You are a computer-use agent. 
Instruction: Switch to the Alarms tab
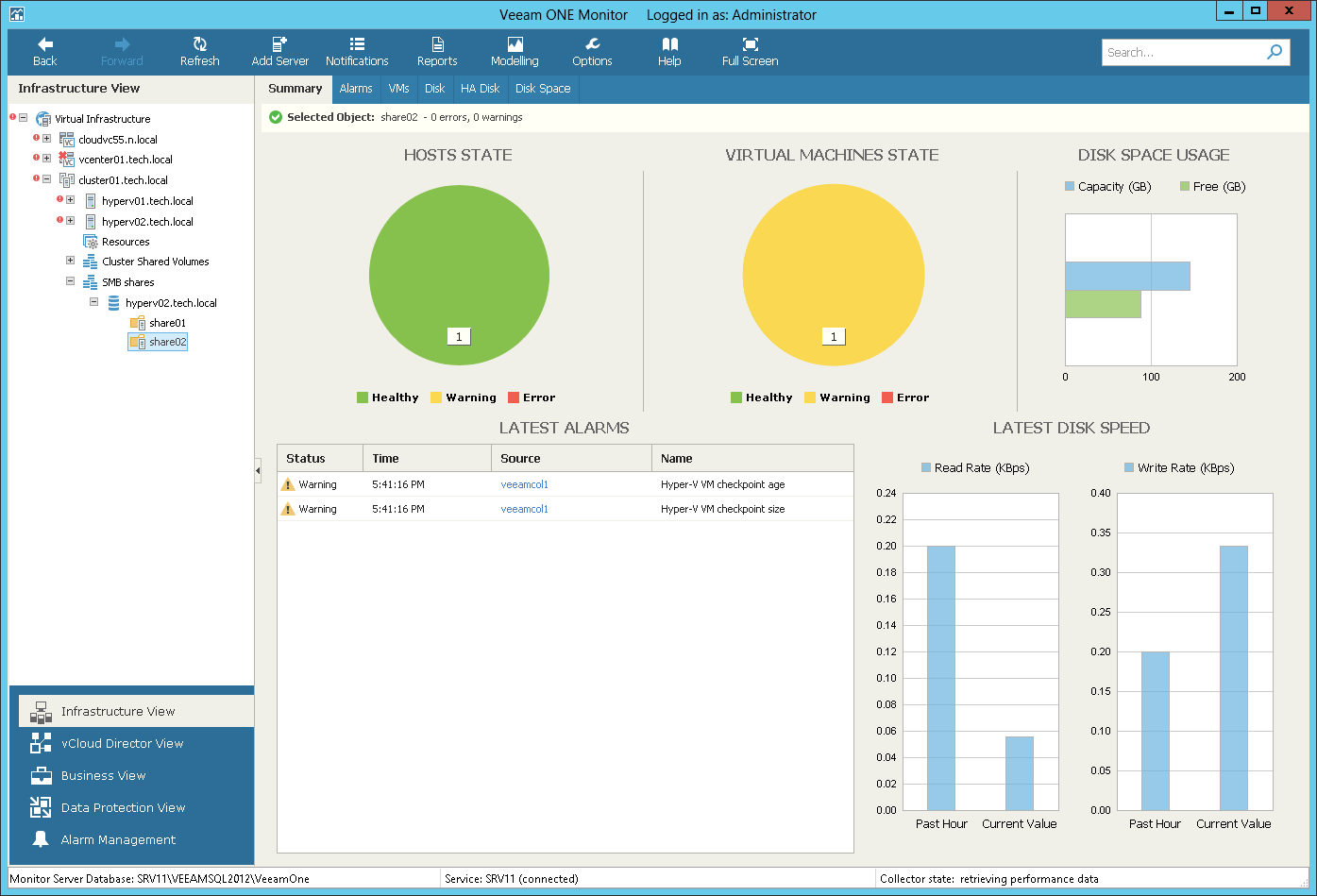tap(356, 89)
